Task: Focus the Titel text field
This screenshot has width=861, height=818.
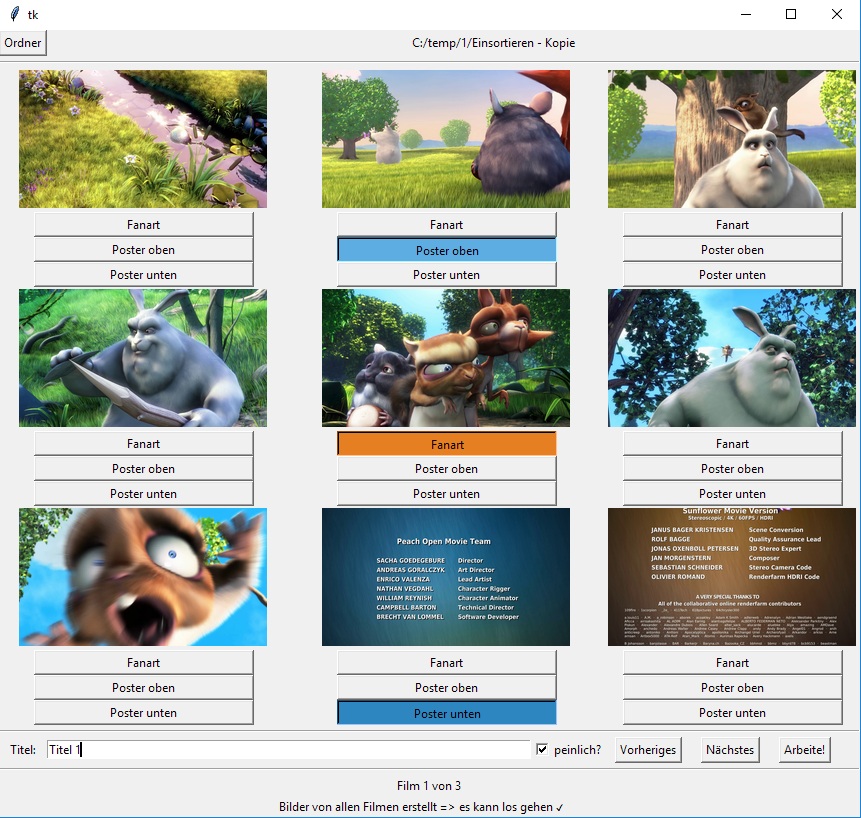Action: [288, 749]
